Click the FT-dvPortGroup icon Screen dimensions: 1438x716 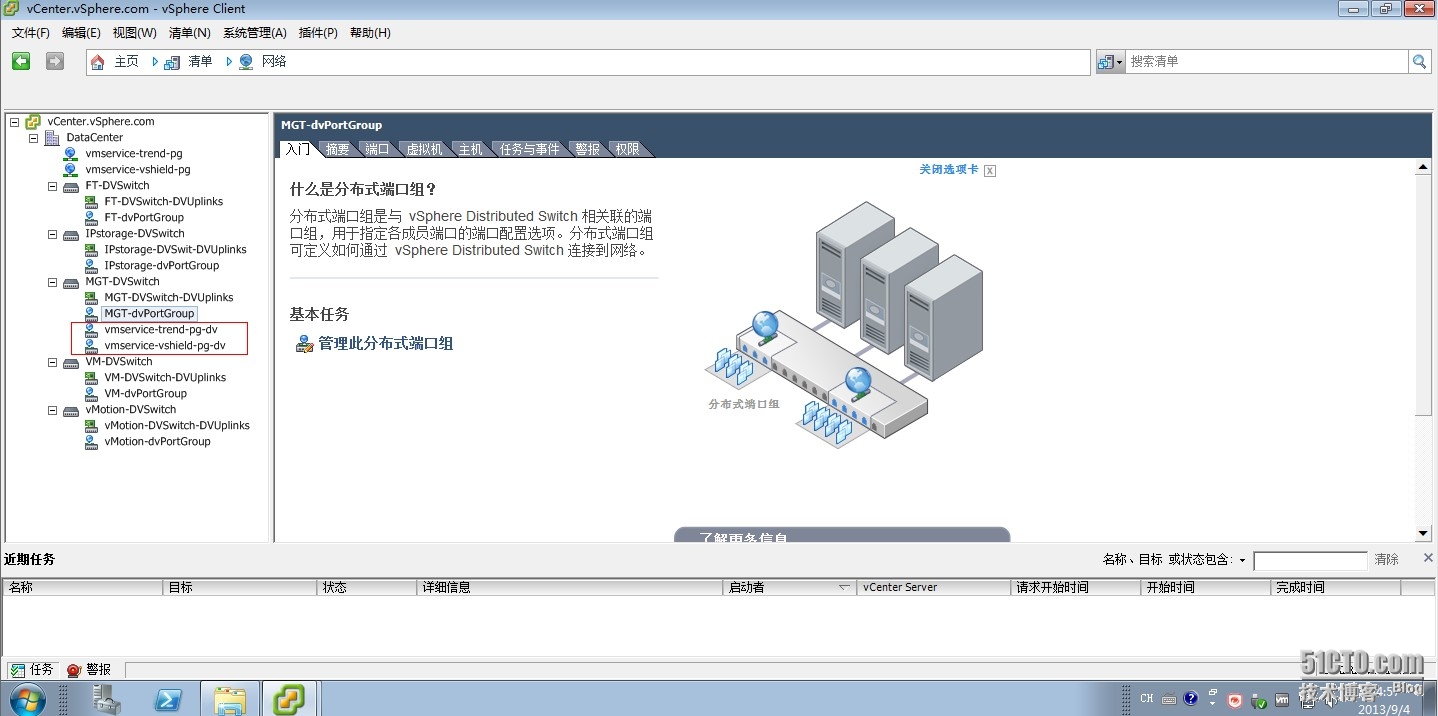(x=91, y=218)
